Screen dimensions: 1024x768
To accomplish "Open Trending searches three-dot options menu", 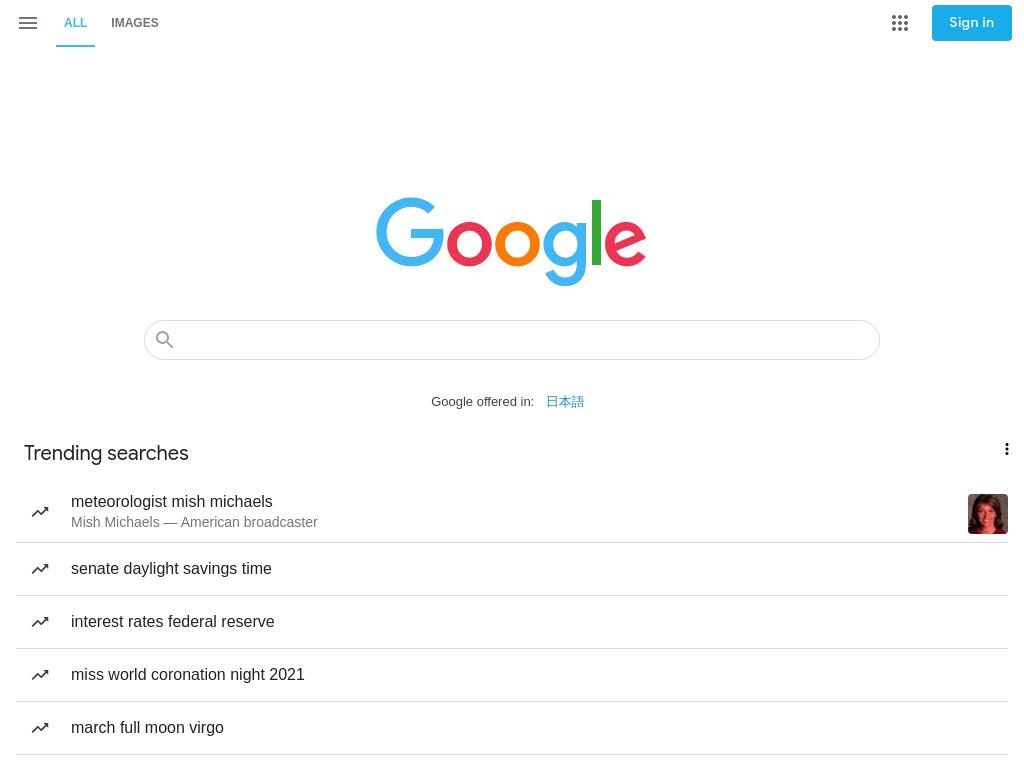I will pyautogui.click(x=1006, y=449).
